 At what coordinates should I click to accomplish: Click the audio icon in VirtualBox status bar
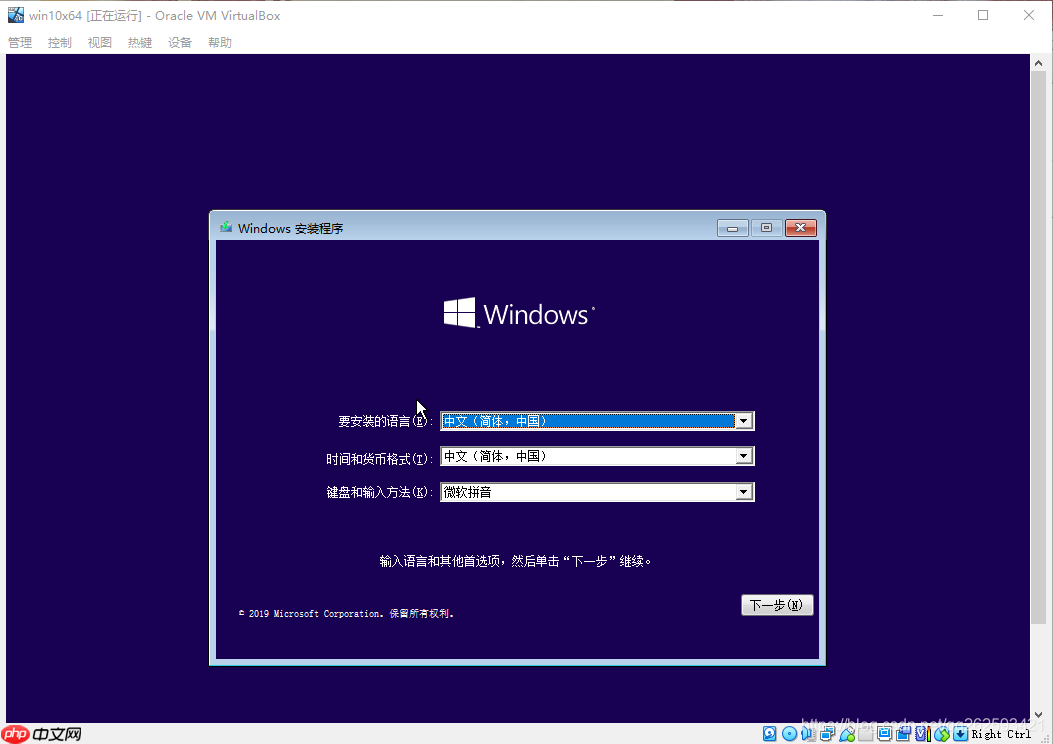pyautogui.click(x=809, y=734)
